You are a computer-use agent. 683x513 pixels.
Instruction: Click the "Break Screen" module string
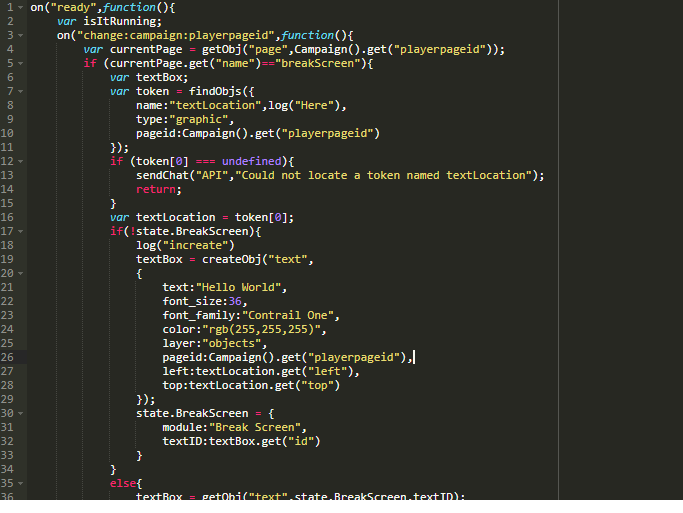(255, 427)
